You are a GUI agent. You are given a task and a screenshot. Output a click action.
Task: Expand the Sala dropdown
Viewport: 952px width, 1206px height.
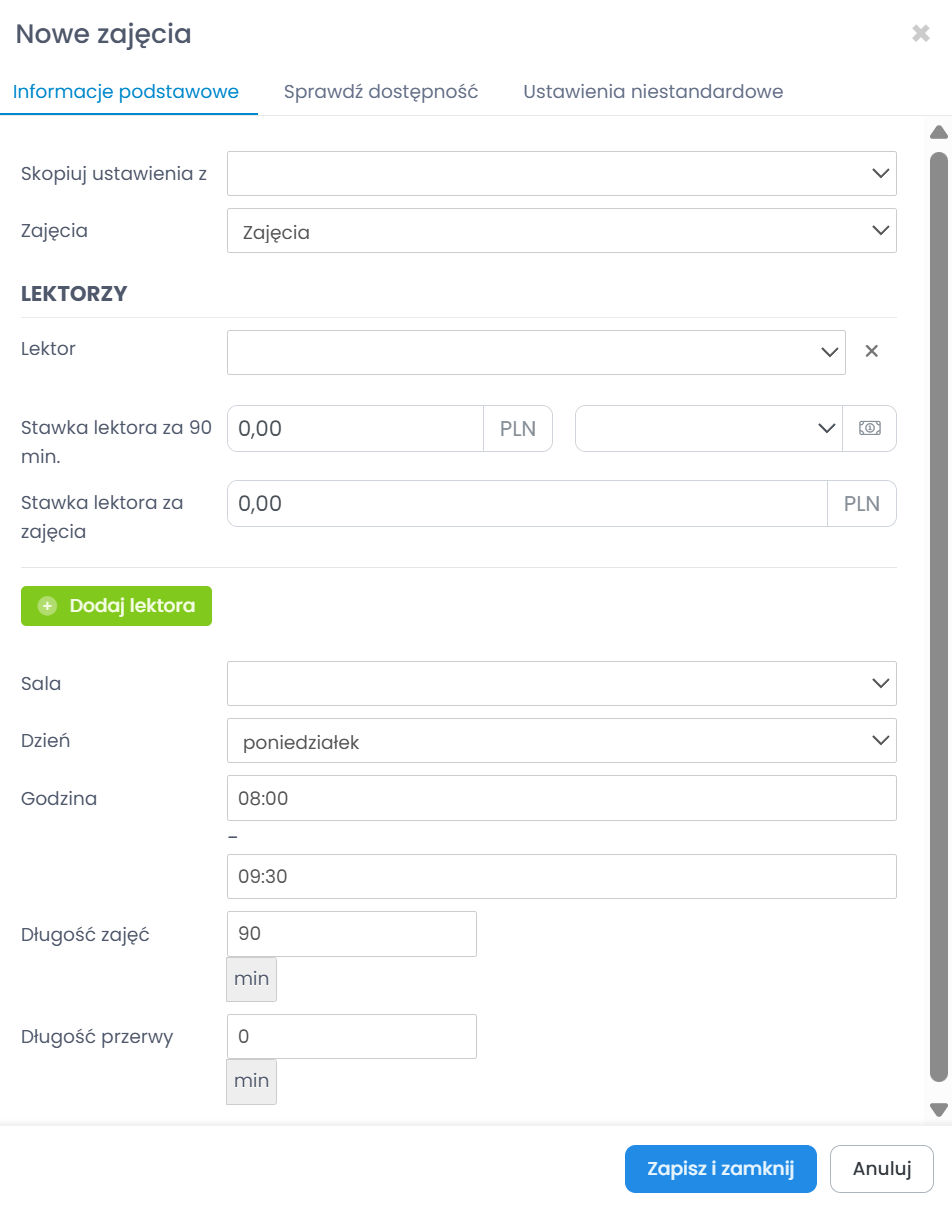561,684
